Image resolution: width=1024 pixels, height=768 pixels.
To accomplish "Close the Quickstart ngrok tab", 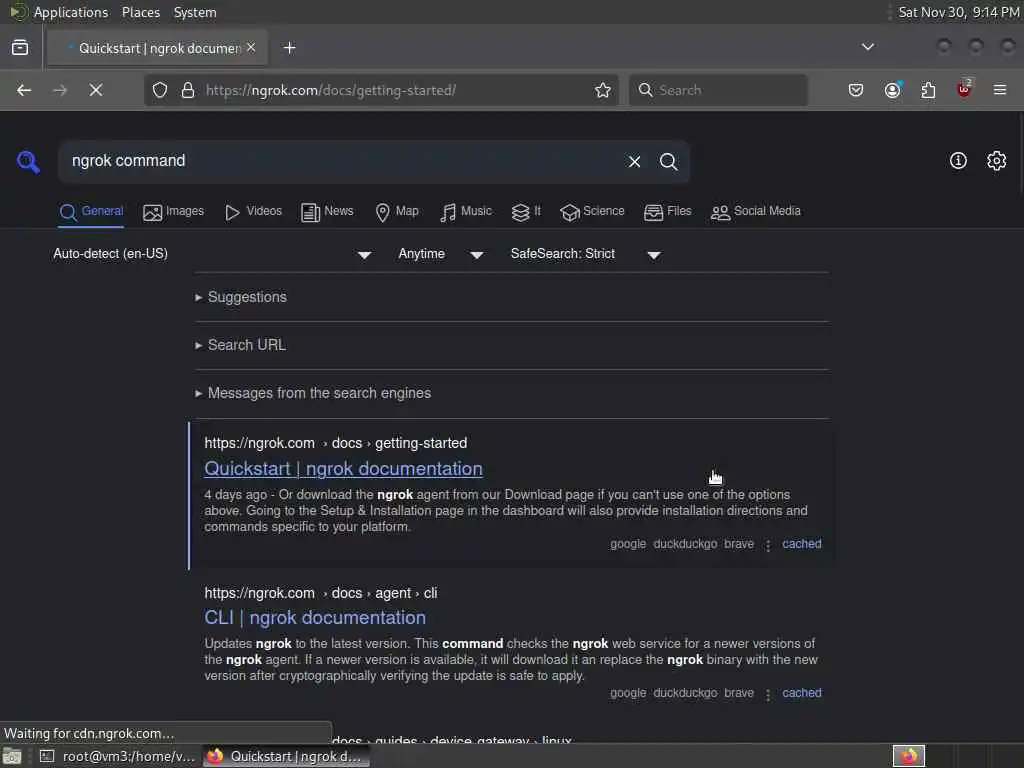I will point(251,48).
